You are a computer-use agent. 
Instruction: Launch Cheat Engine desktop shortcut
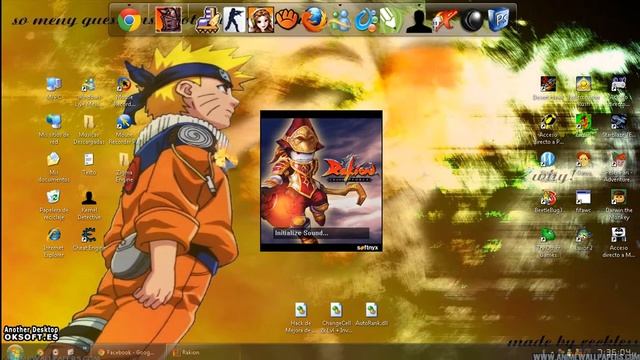[x=89, y=239]
